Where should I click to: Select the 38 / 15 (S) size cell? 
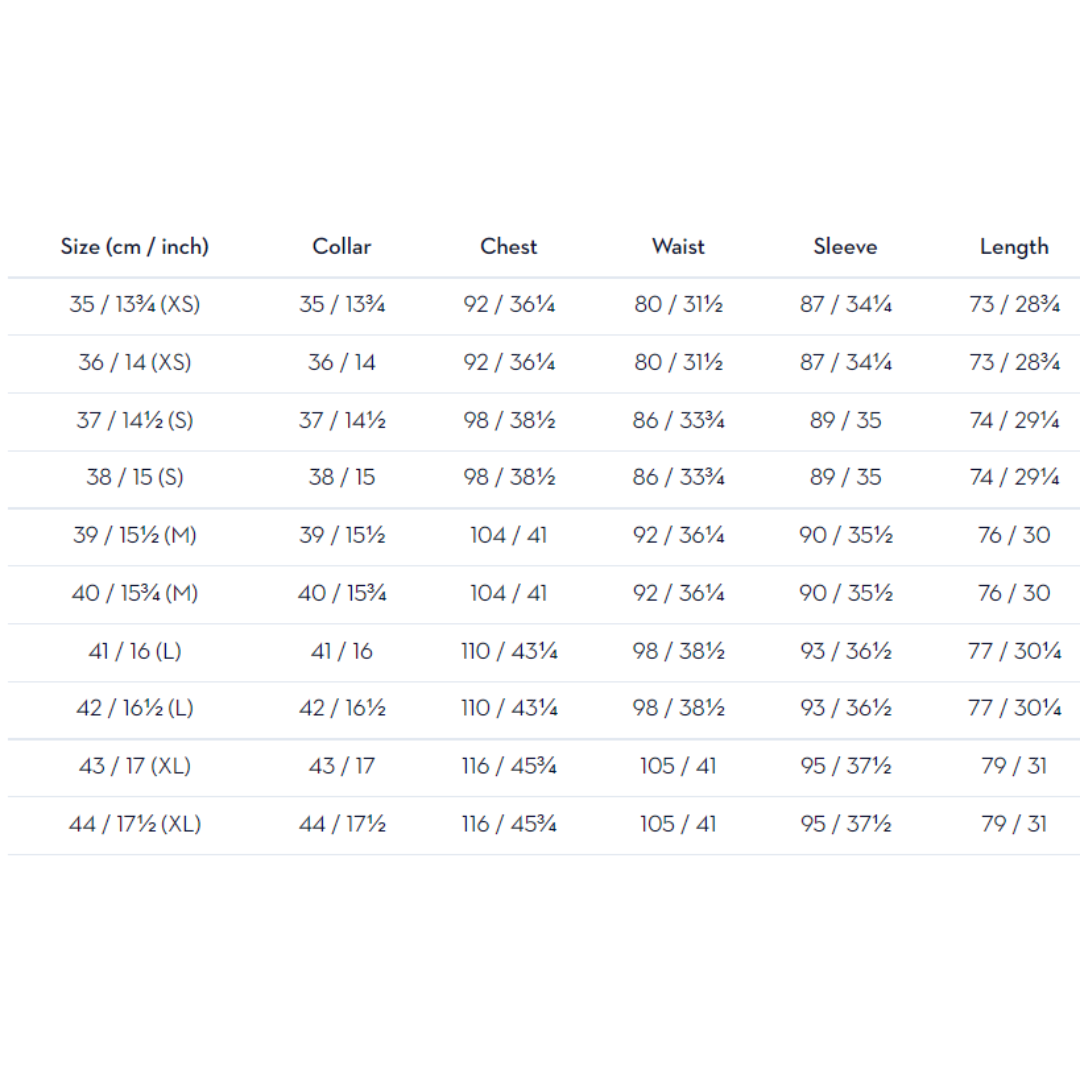pos(135,477)
